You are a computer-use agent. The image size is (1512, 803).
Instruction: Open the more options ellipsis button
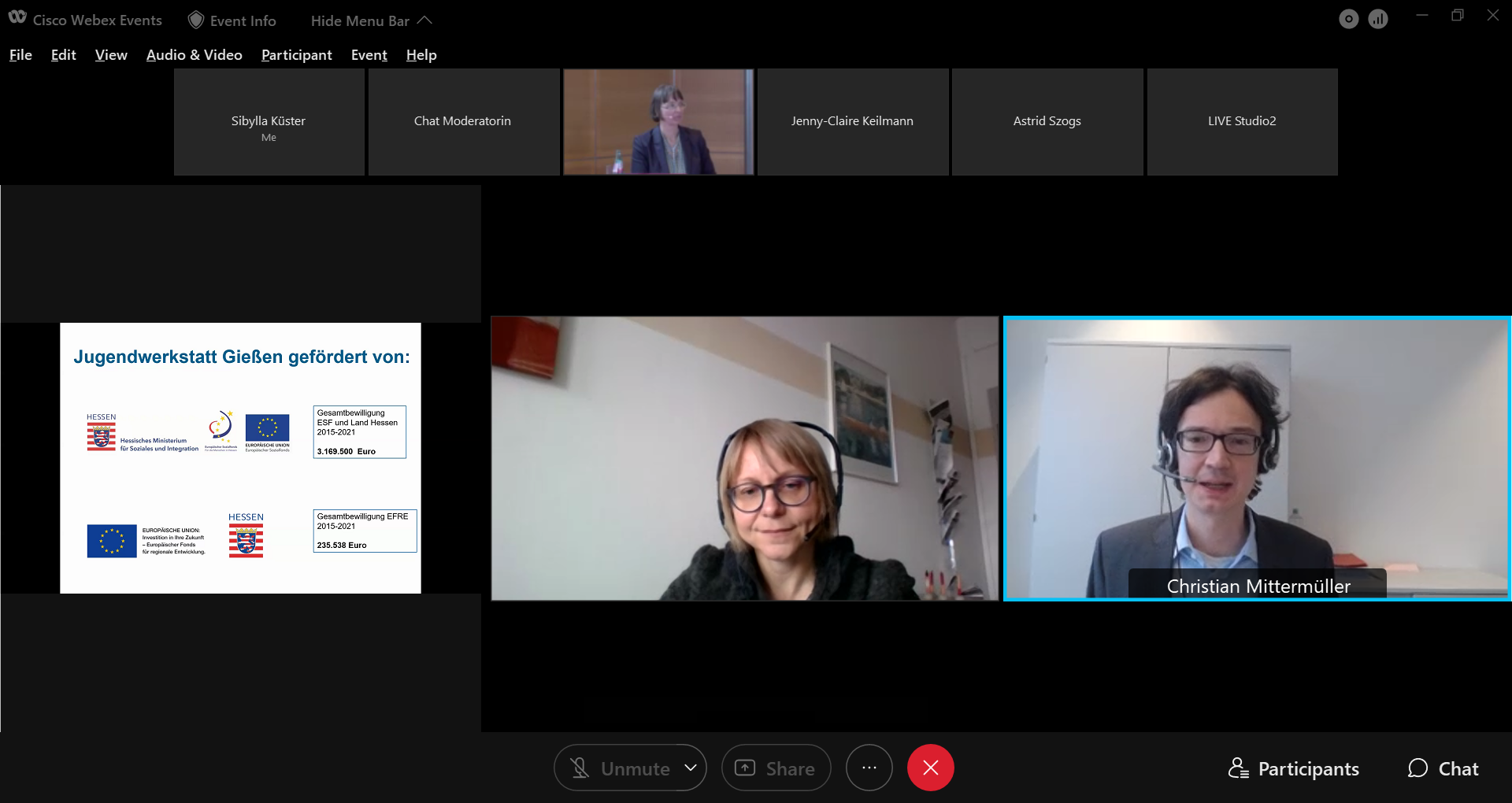click(x=869, y=768)
